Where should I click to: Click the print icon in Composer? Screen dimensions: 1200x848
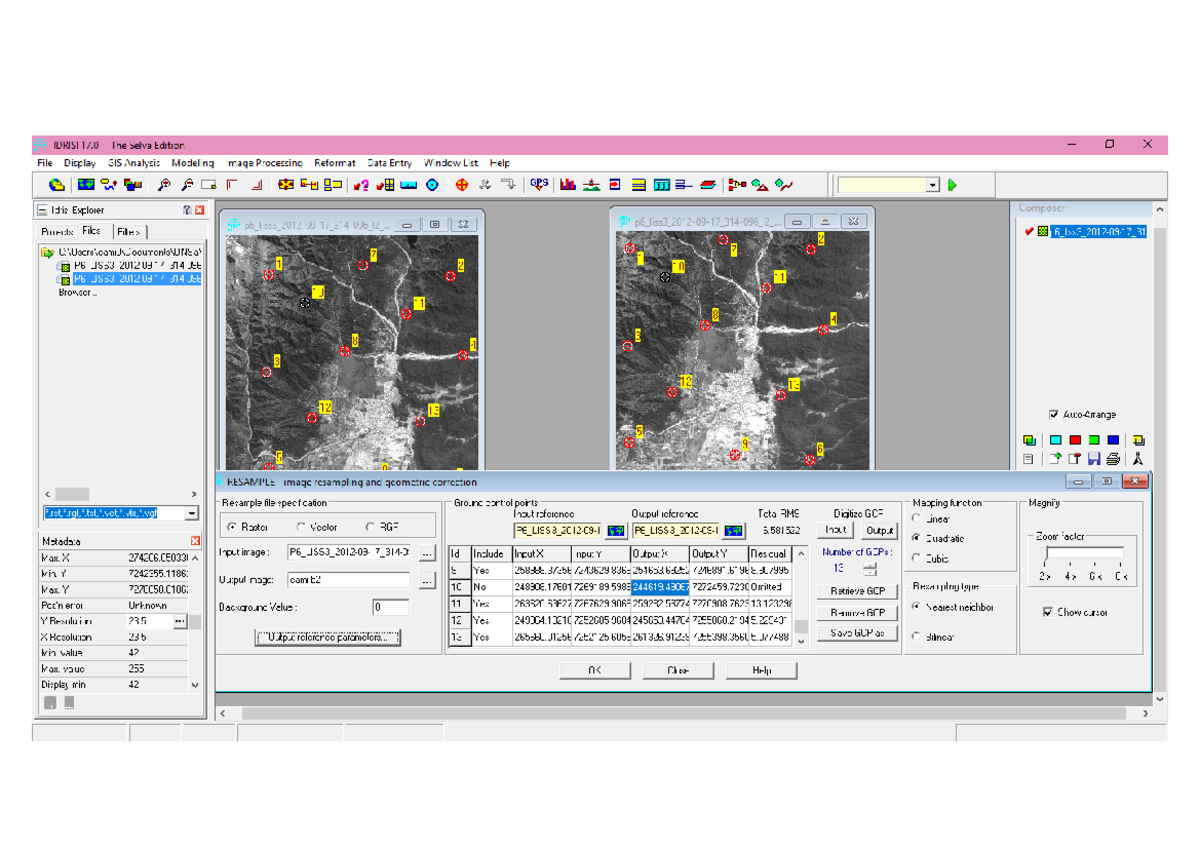point(1113,458)
